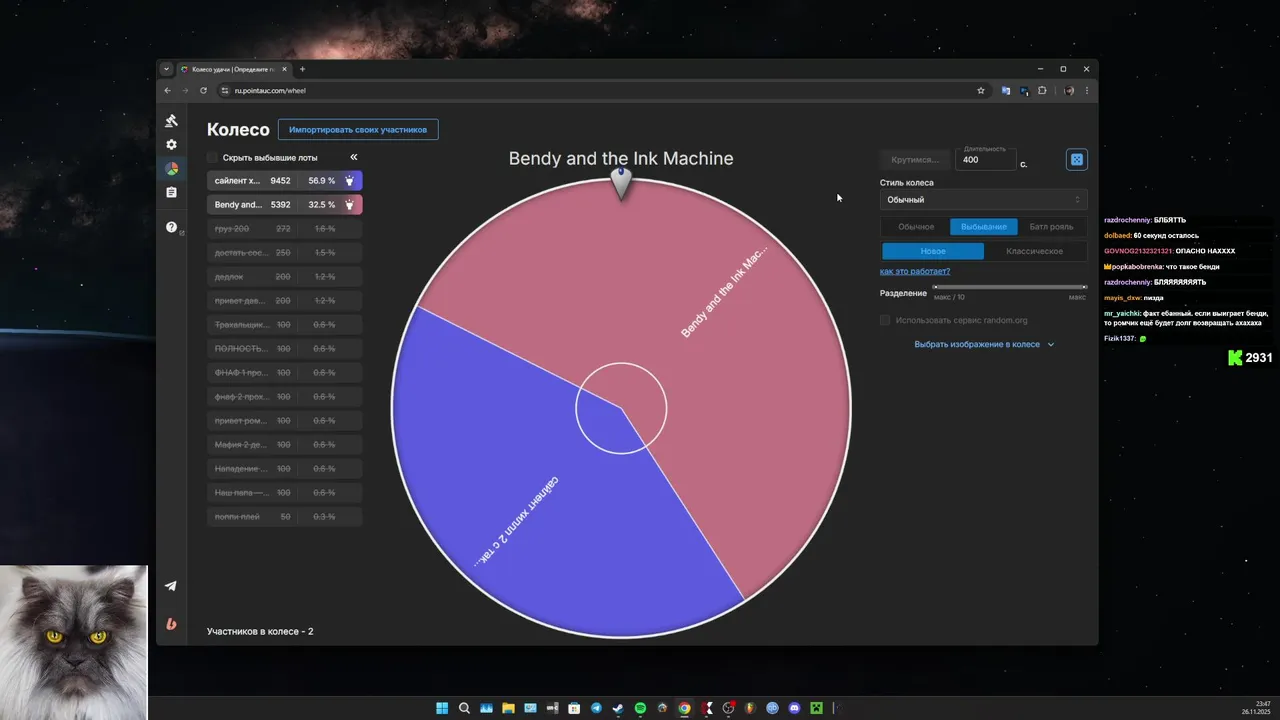This screenshot has width=1280, height=720.
Task: Click eliminated Мафия 2 де... row
Action: [x=285, y=445]
